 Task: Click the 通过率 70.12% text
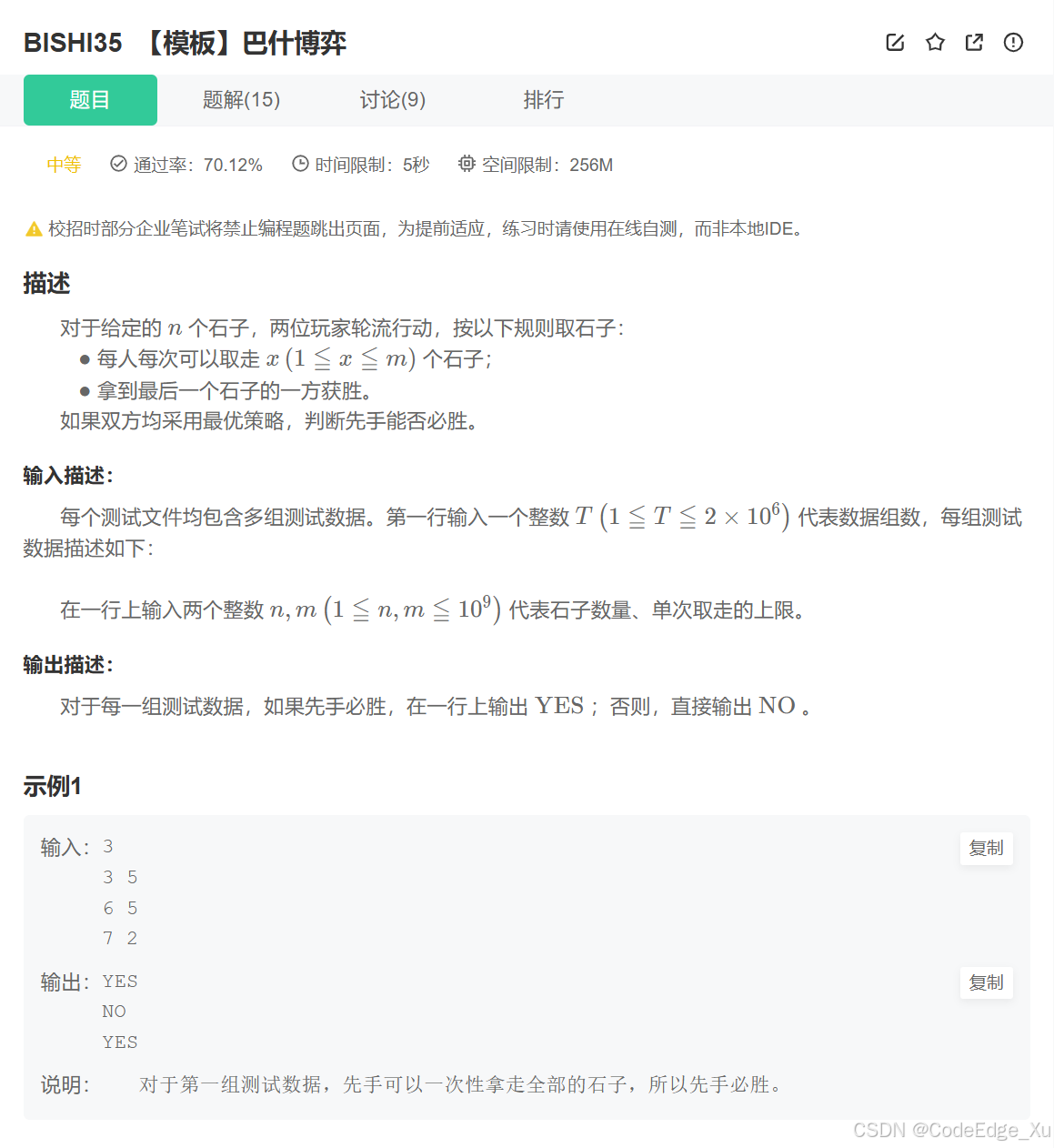[x=198, y=165]
